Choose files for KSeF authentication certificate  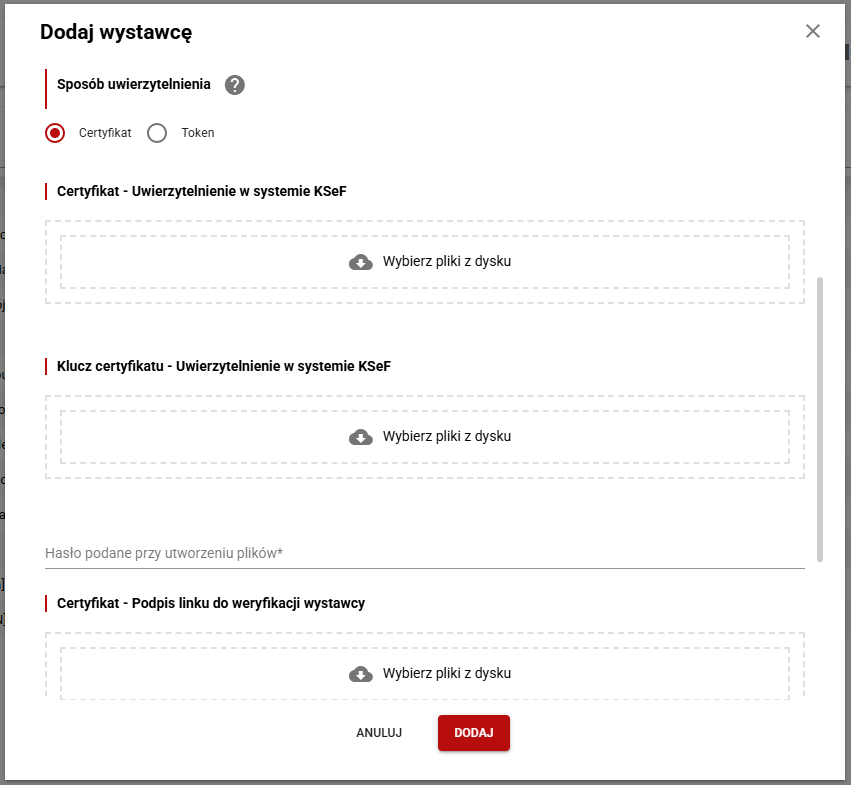click(x=446, y=262)
